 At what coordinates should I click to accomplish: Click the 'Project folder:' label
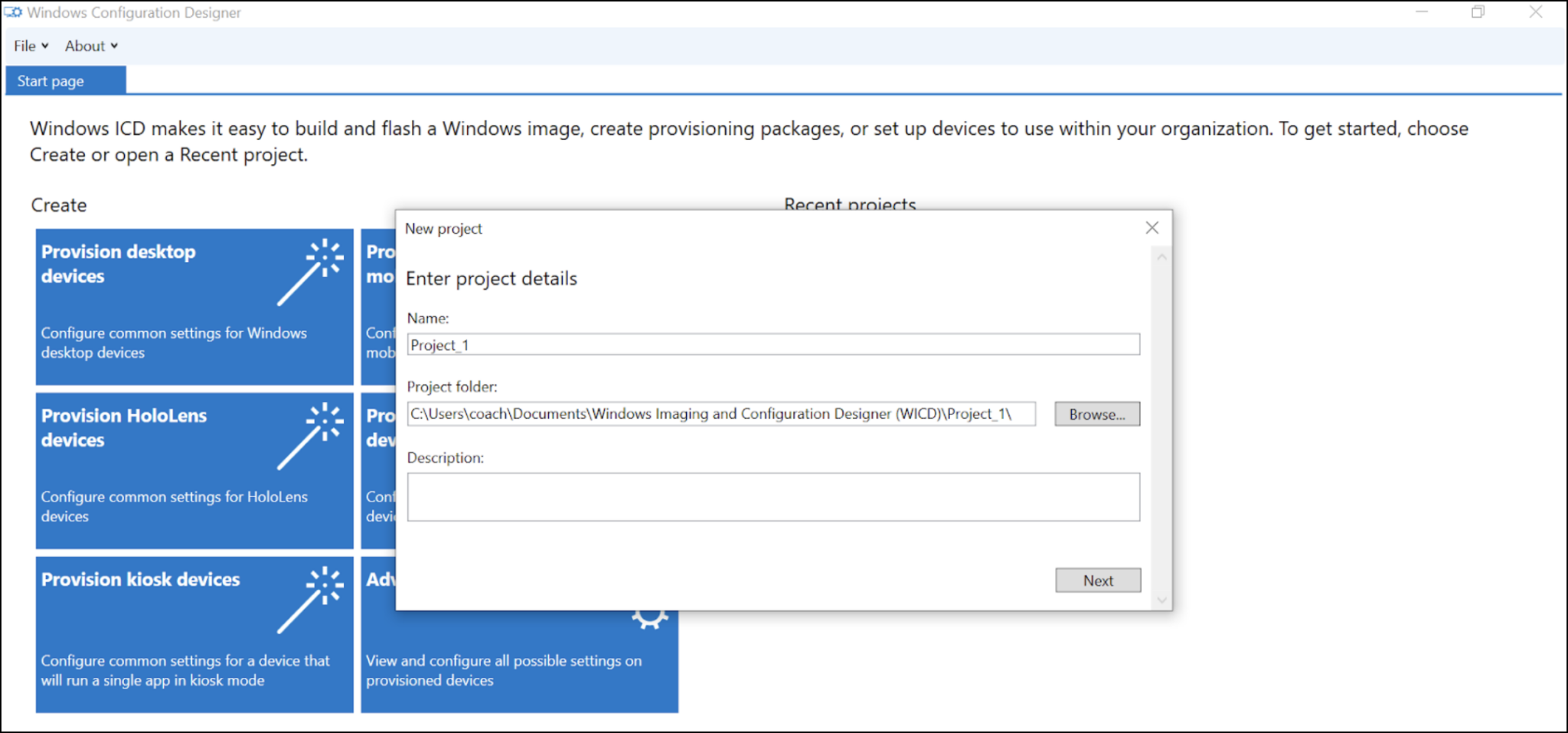click(452, 387)
